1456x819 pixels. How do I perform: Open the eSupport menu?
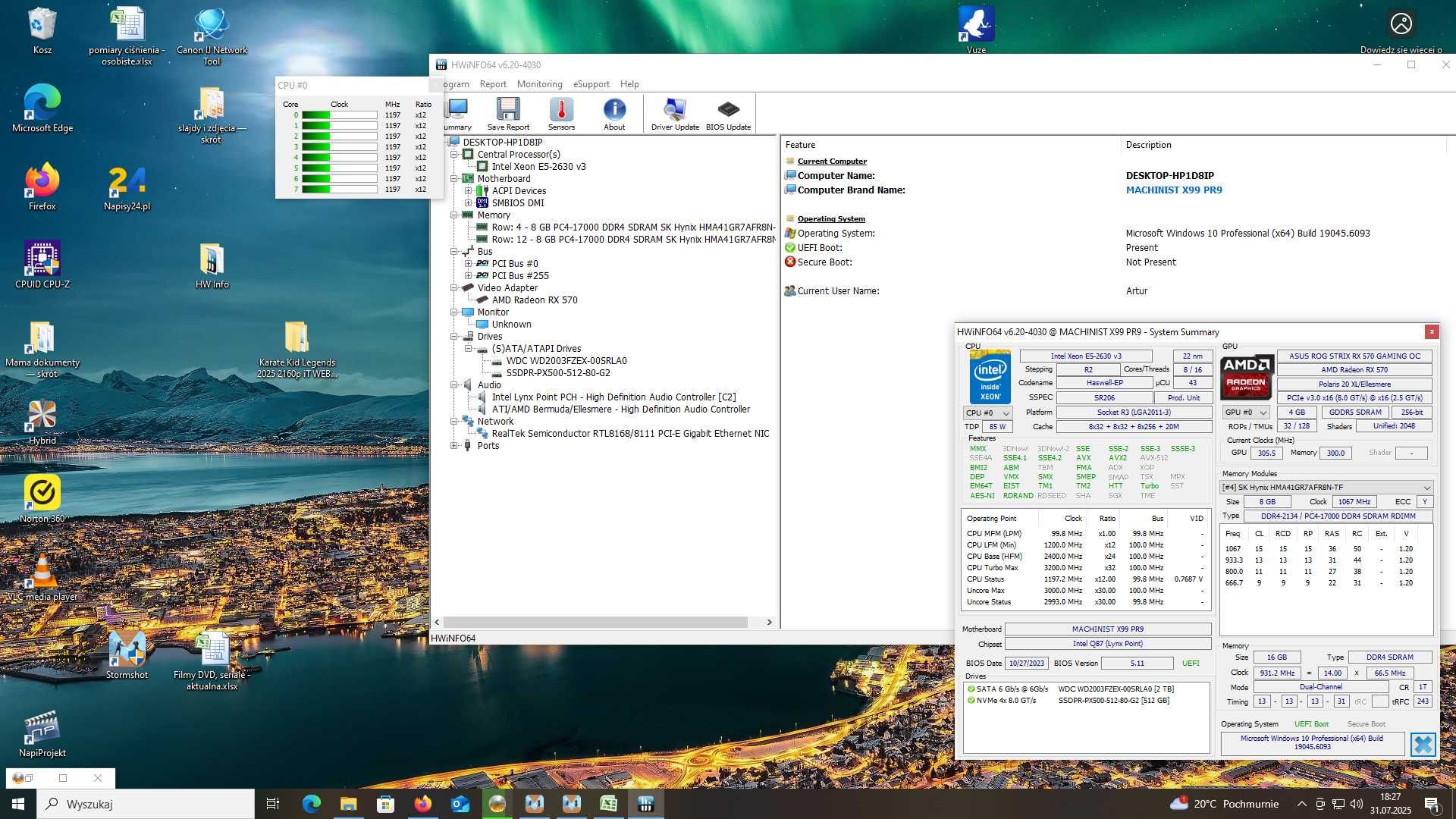(x=591, y=84)
